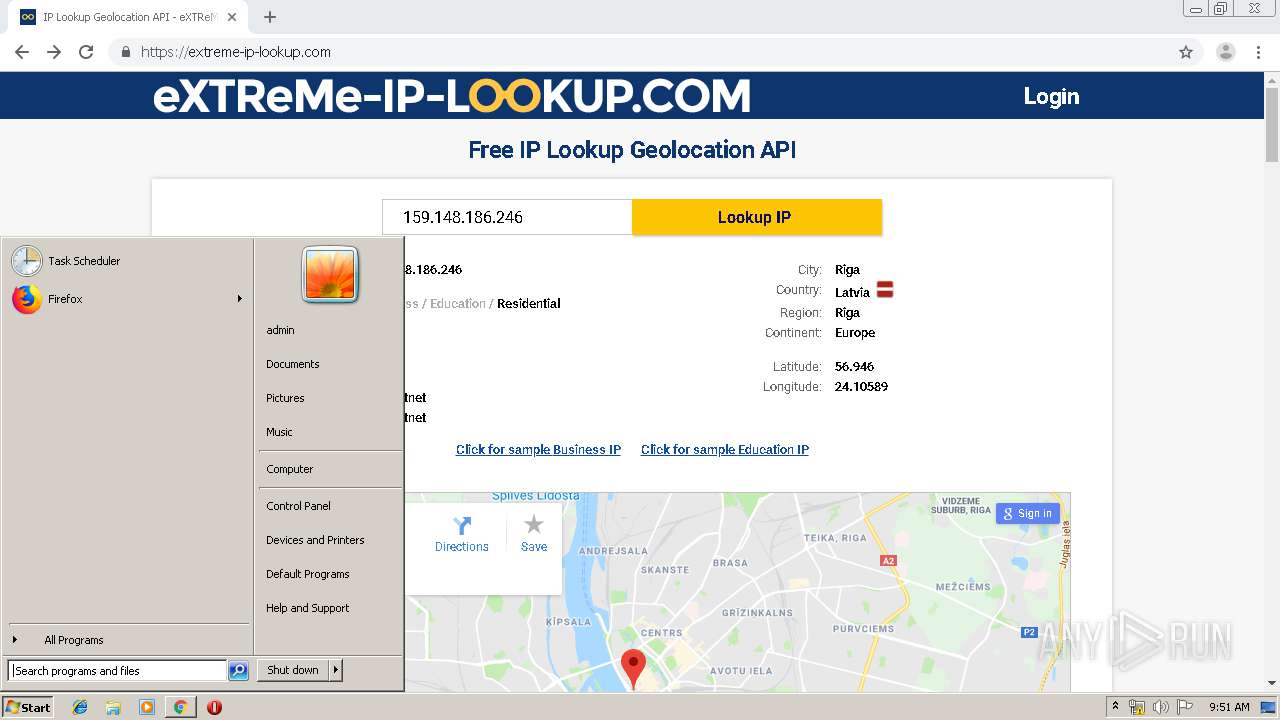Click the Action Center flag icon
Viewport: 1280px width, 720px height.
(1185, 707)
